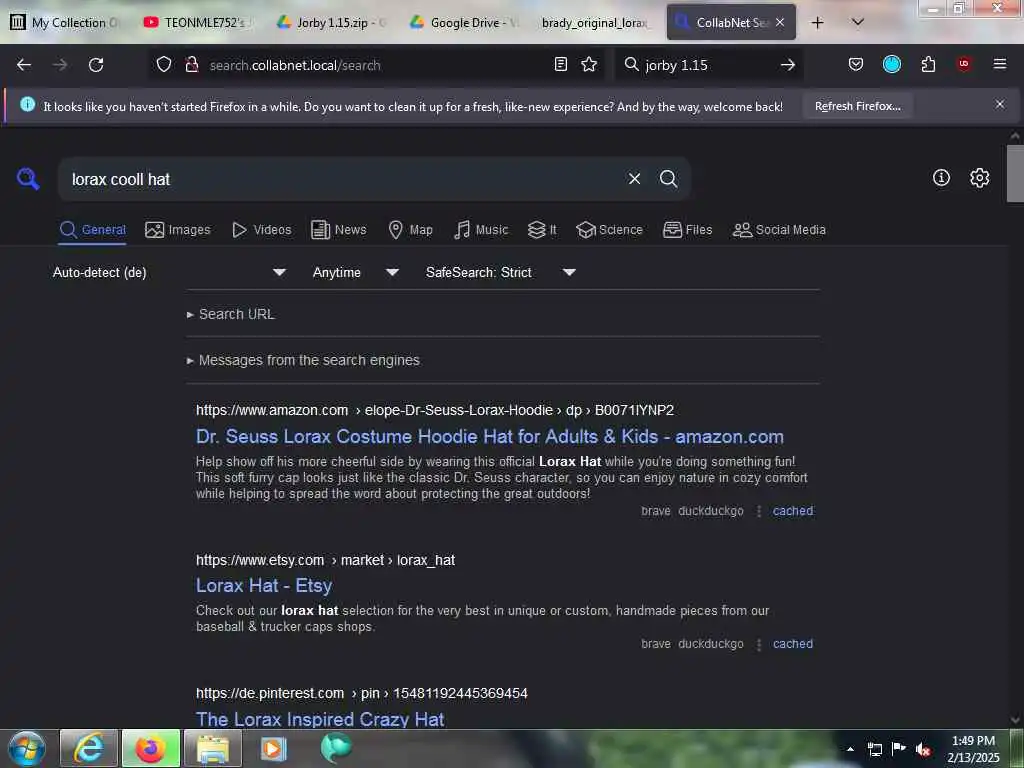This screenshot has width=1024, height=768.
Task: Dismiss the Refresh Firefox notification bar
Action: [999, 104]
